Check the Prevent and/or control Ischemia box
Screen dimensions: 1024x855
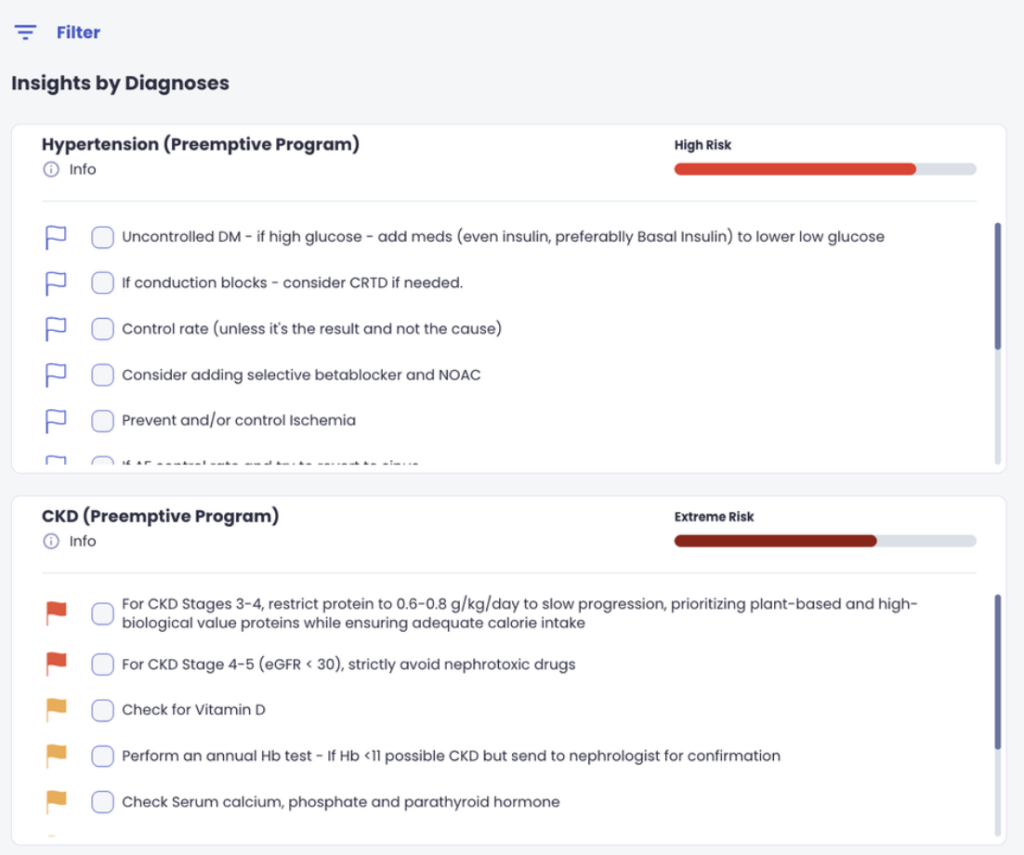coord(103,421)
